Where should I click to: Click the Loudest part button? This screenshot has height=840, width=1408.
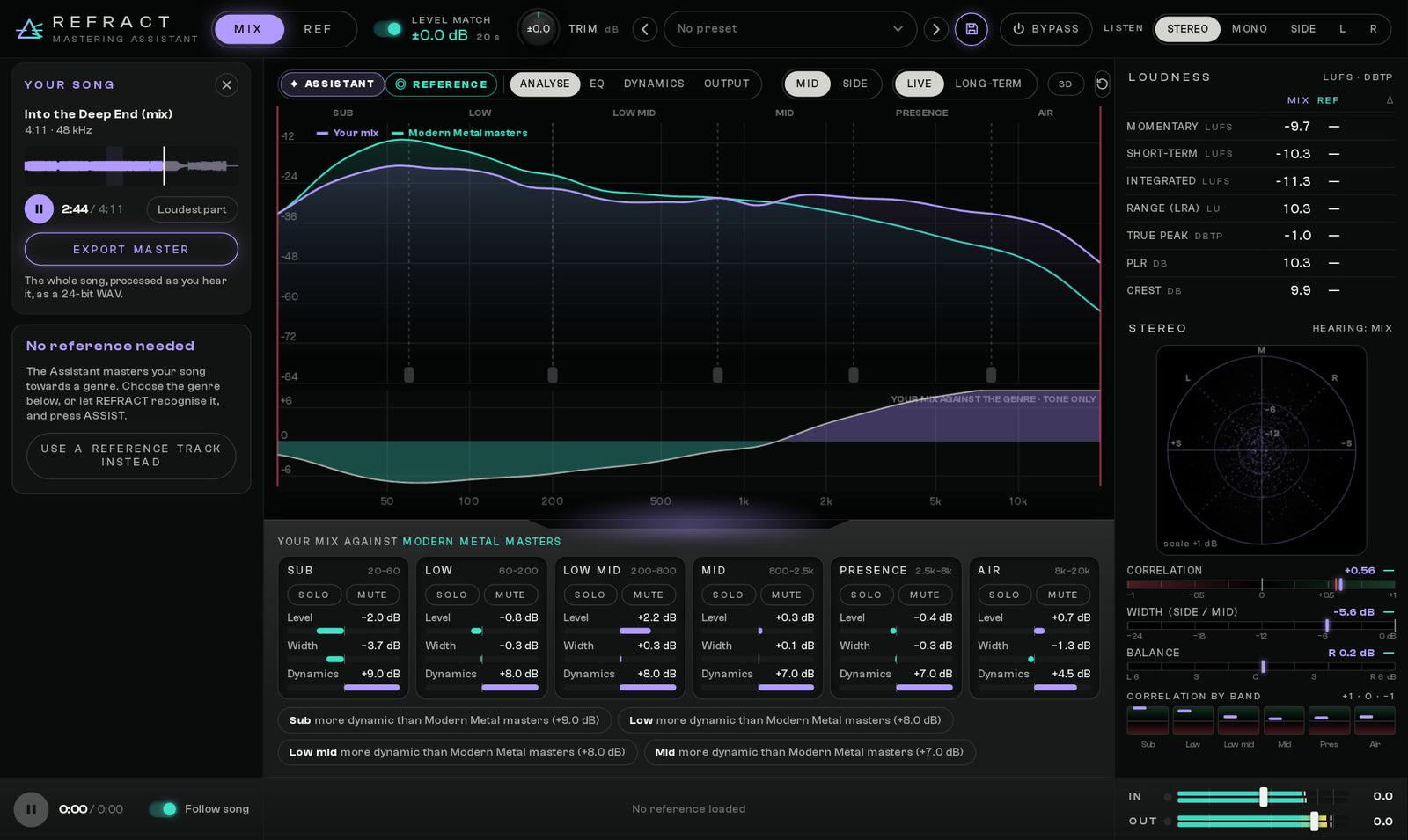tap(192, 209)
